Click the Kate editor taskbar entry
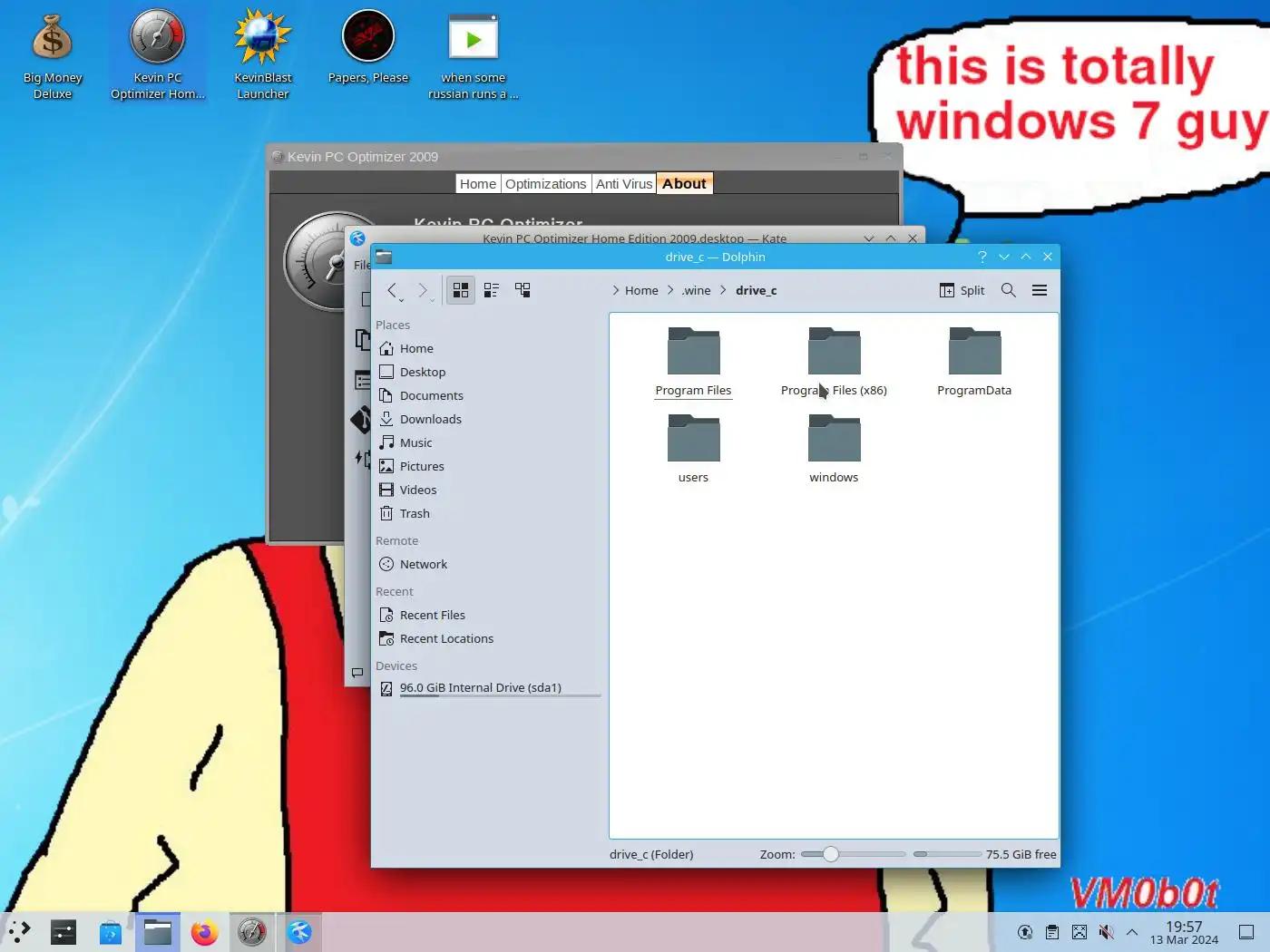 (299, 932)
